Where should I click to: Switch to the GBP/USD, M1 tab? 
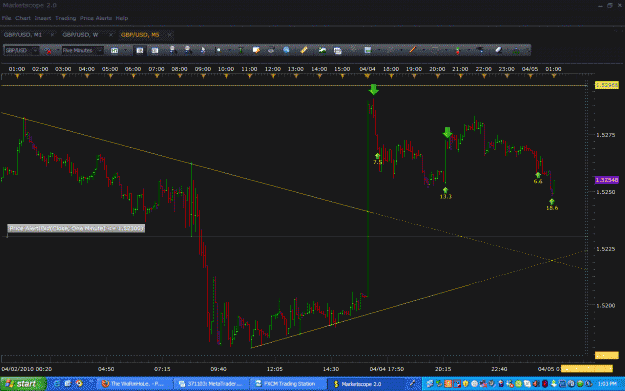[23, 35]
